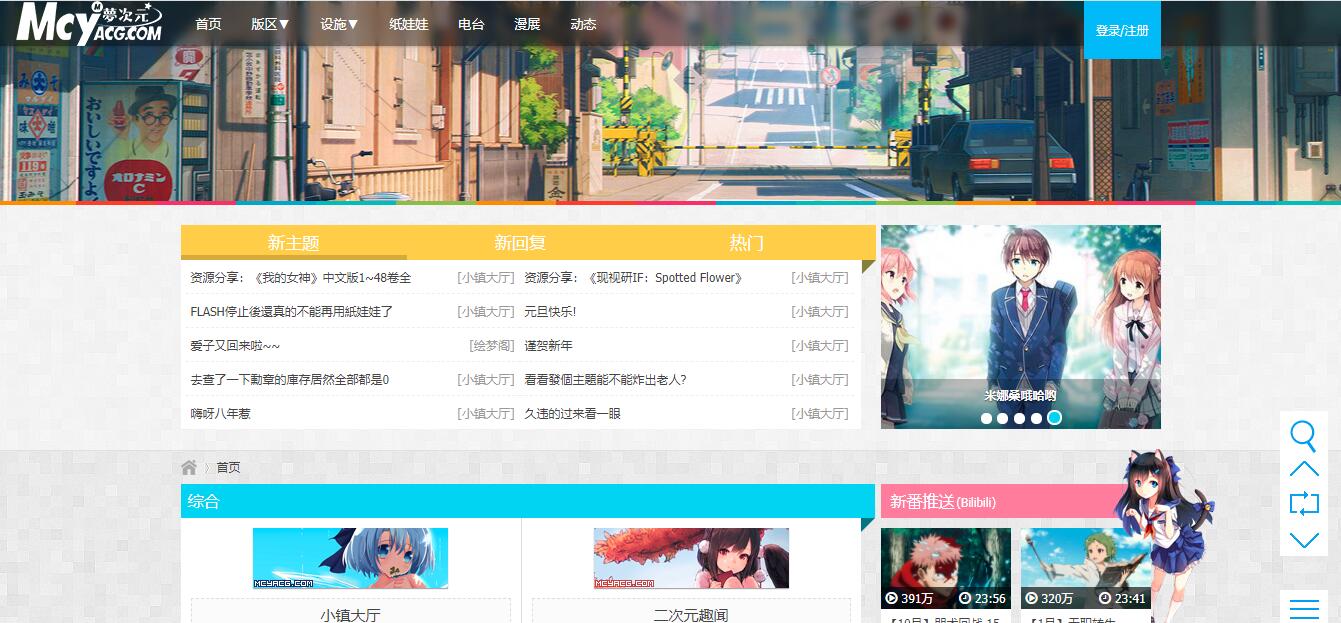Open thread 资源分享:《现视研IF: Spotted Flower》

[x=634, y=278]
